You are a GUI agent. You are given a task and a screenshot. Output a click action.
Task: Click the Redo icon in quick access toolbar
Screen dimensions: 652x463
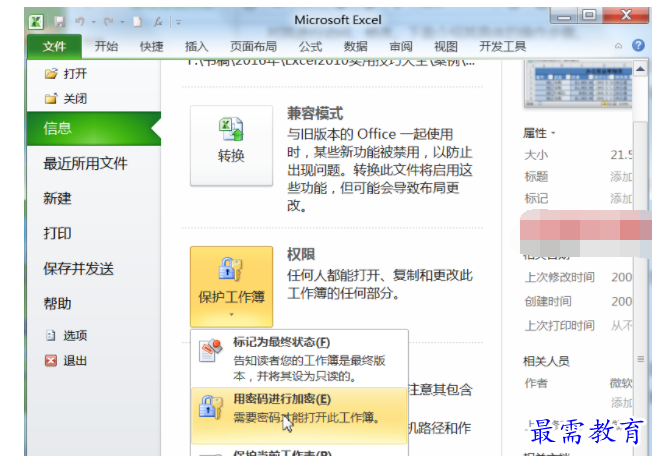tap(109, 22)
